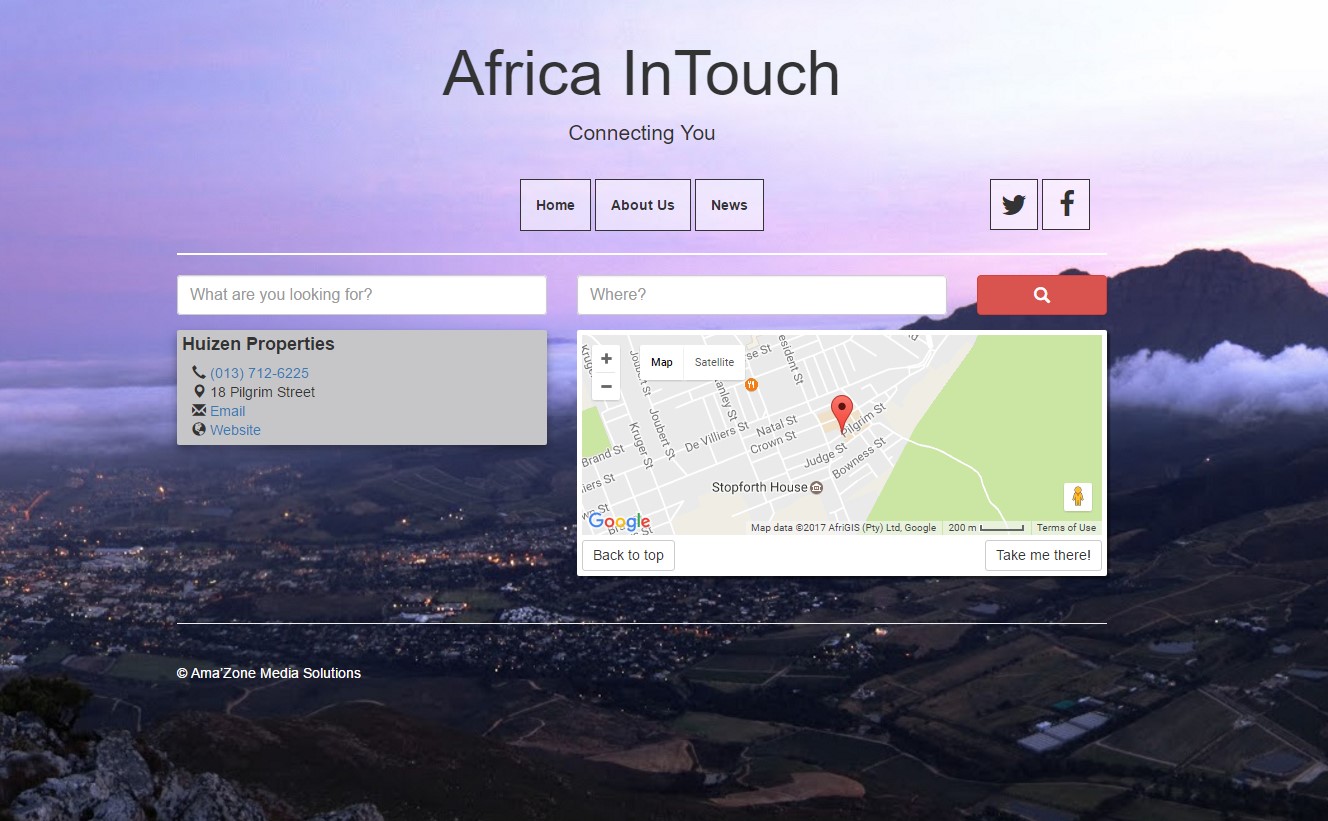Image resolution: width=1328 pixels, height=821 pixels.
Task: Call the (013) 712-6225 phone link
Action: pos(259,373)
